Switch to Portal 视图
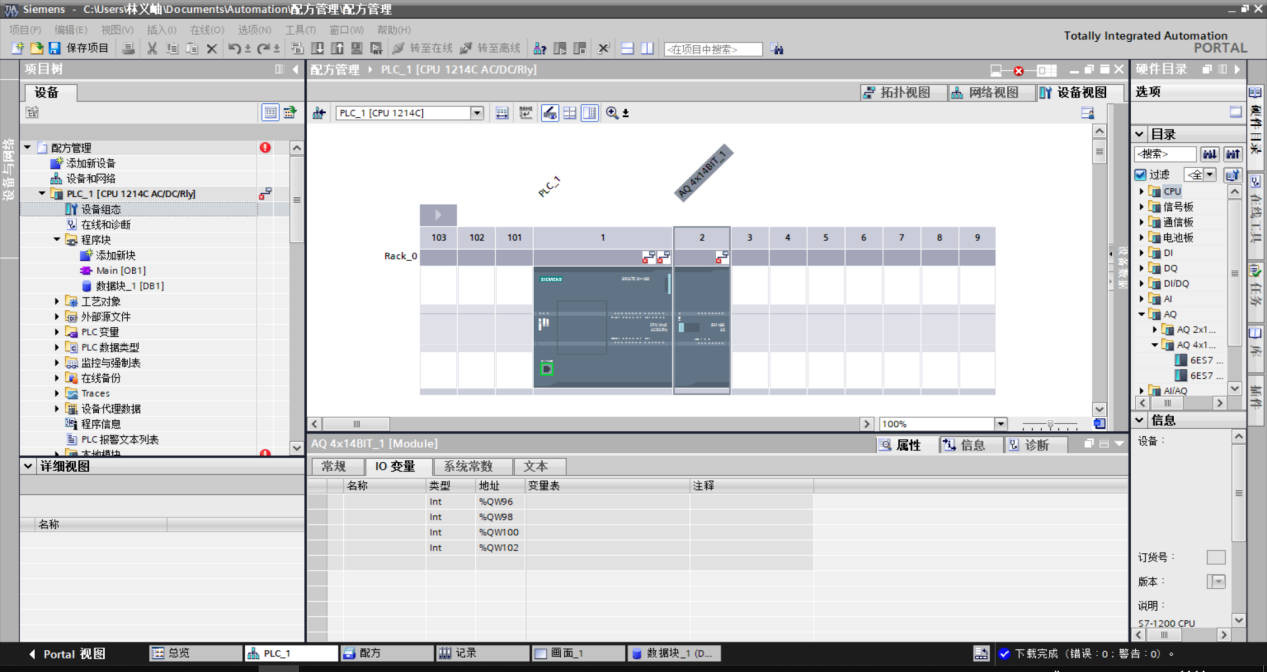 [66, 654]
